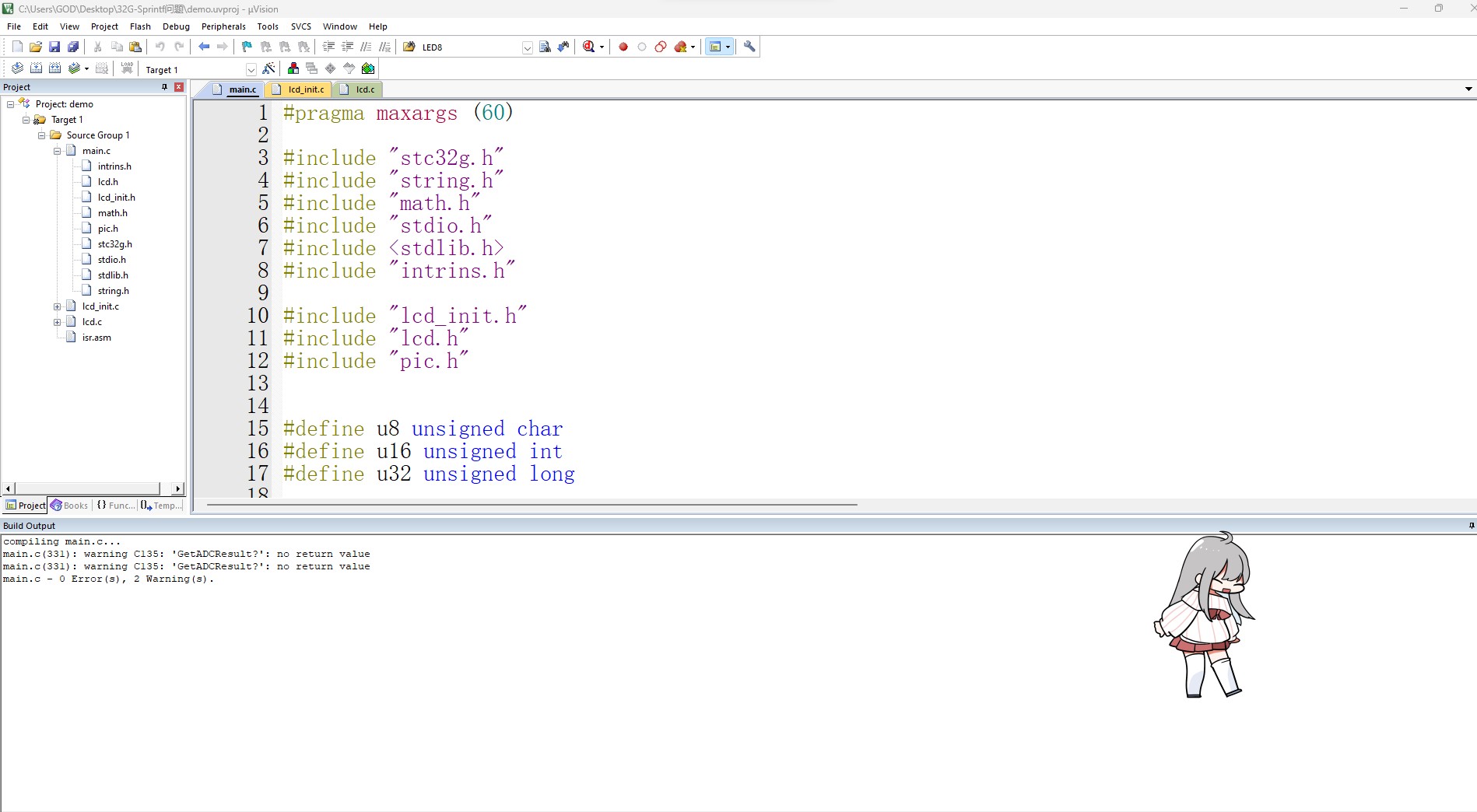Redo last edit
This screenshot has width=1477, height=812.
(x=179, y=47)
